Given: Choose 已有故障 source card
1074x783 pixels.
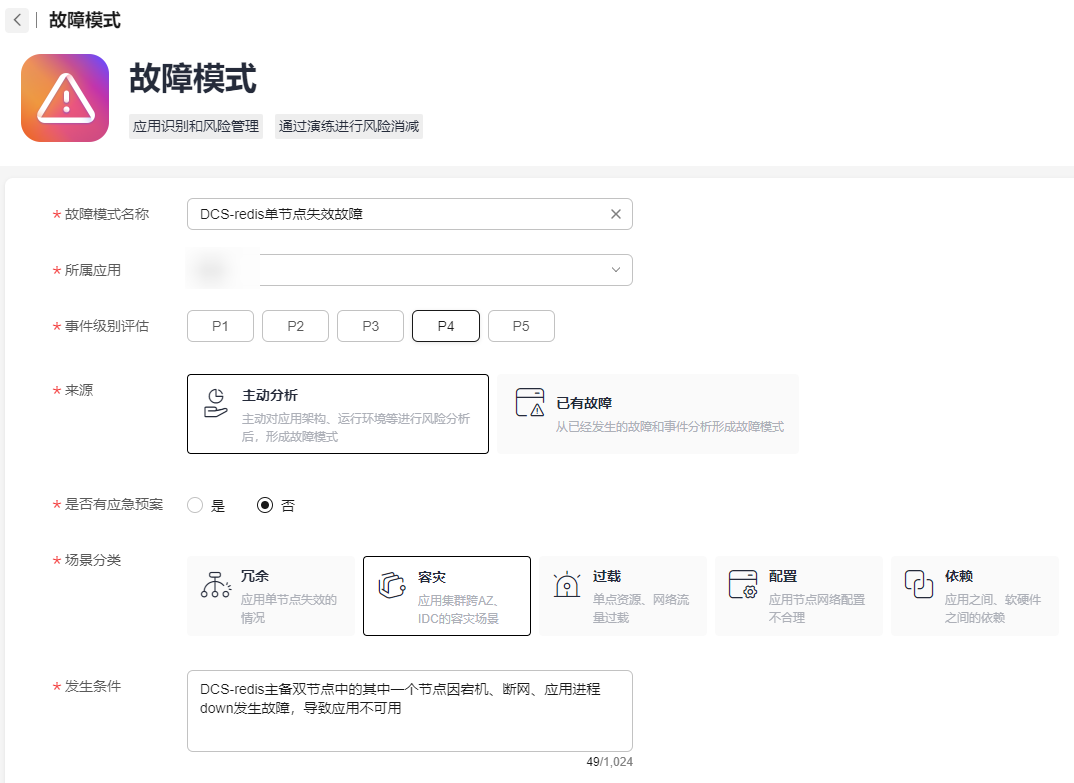Looking at the screenshot, I should [649, 414].
